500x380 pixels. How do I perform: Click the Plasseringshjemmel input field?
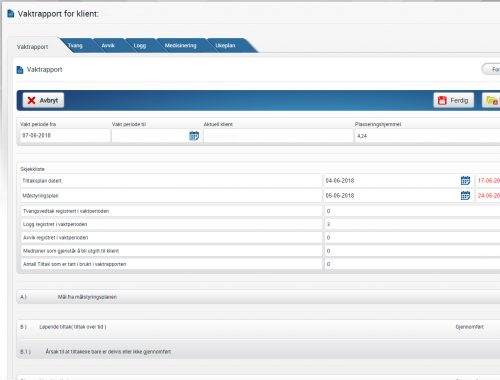click(x=427, y=136)
